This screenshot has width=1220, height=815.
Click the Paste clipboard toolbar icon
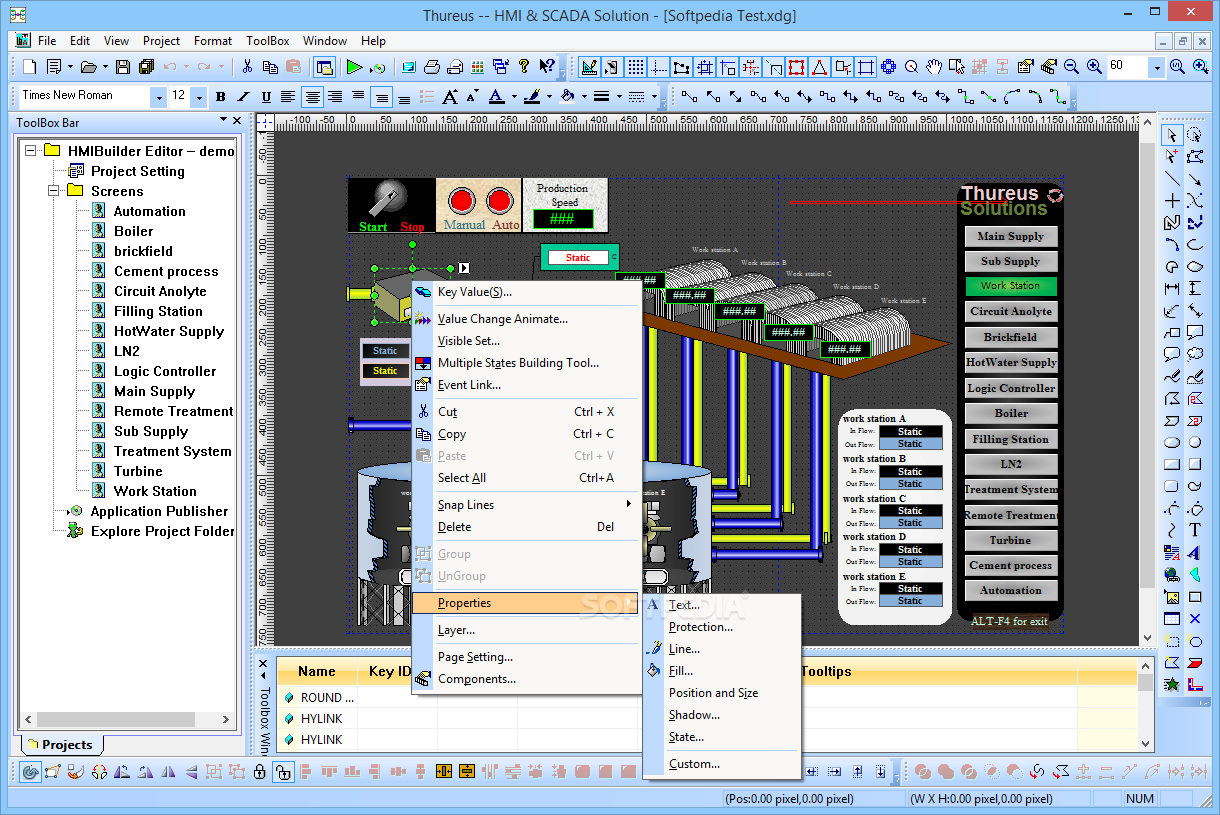pos(293,67)
